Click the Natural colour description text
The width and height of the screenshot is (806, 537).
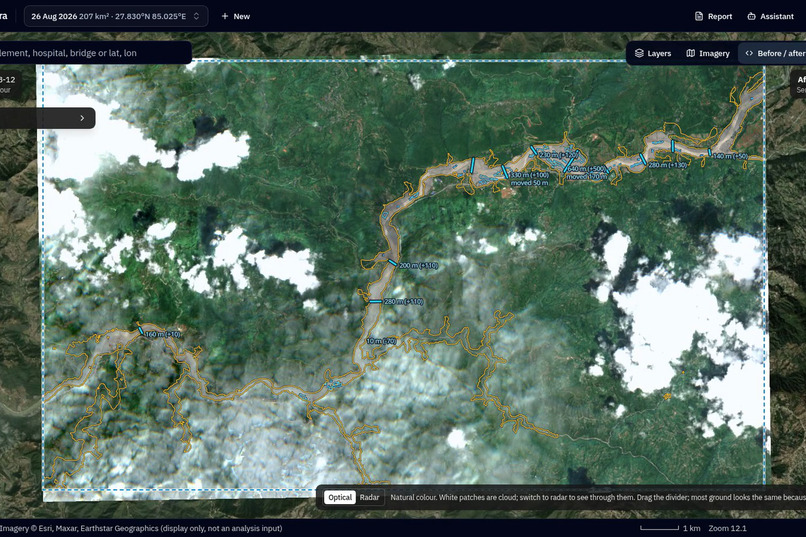pos(598,497)
